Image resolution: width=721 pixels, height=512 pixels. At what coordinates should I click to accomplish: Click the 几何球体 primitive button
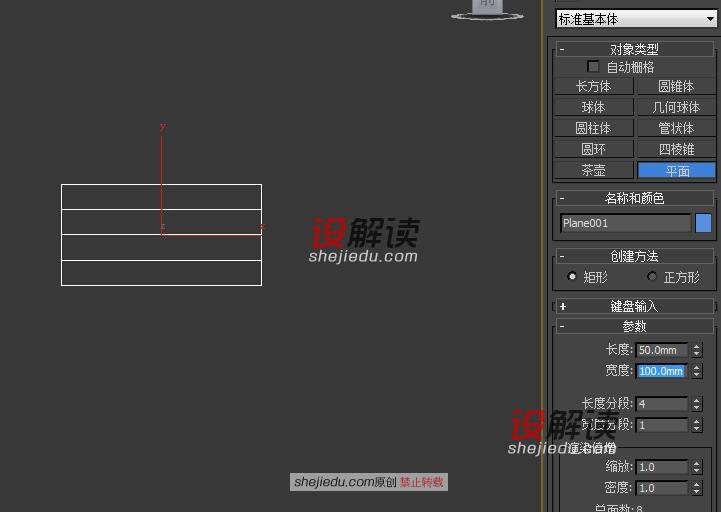click(676, 107)
